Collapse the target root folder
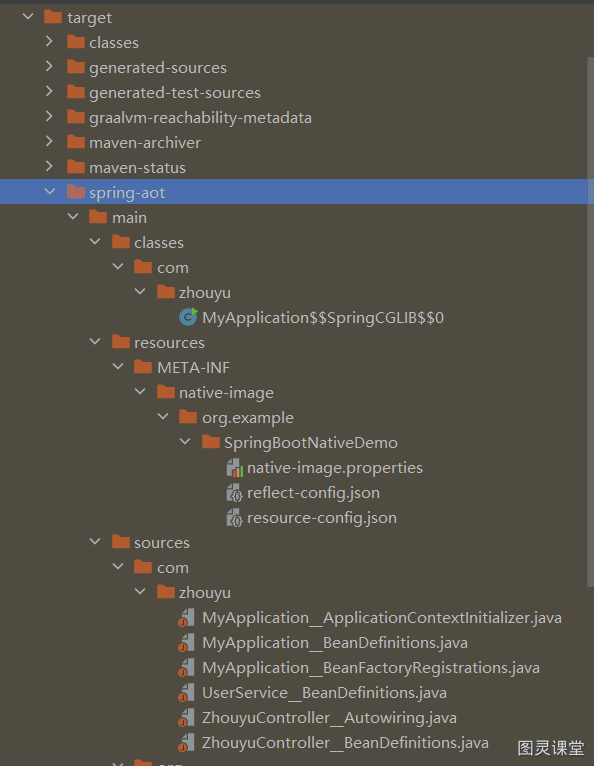The height and width of the screenshot is (766, 594). coord(28,17)
